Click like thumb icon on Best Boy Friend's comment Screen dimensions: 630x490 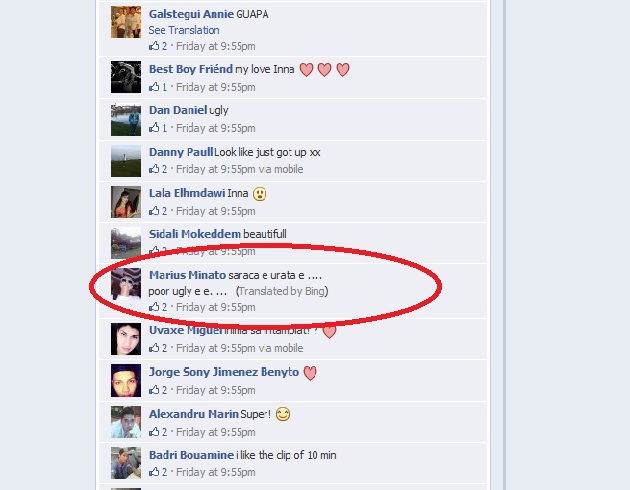(x=154, y=87)
